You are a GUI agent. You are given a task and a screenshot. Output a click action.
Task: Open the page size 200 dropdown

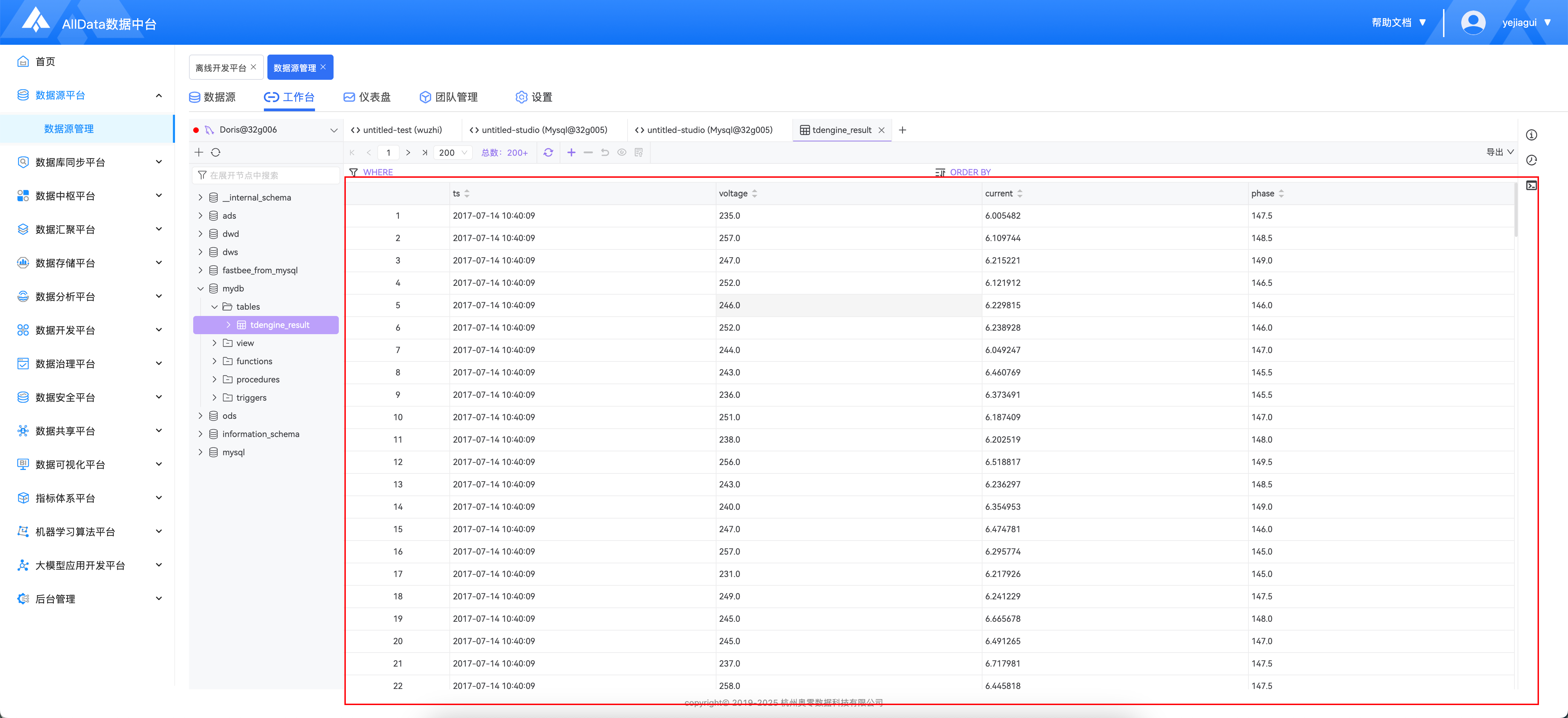tap(454, 153)
